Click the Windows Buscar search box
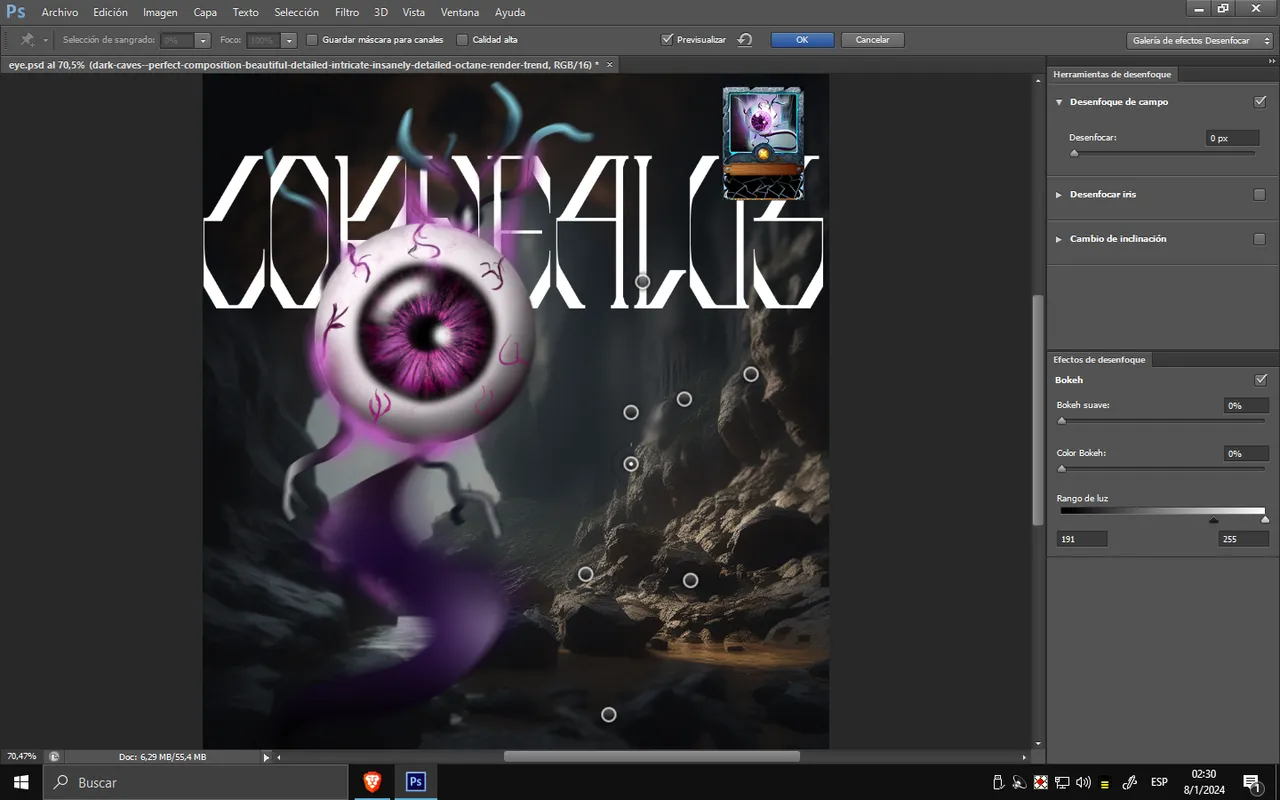This screenshot has width=1280, height=800. pos(196,782)
